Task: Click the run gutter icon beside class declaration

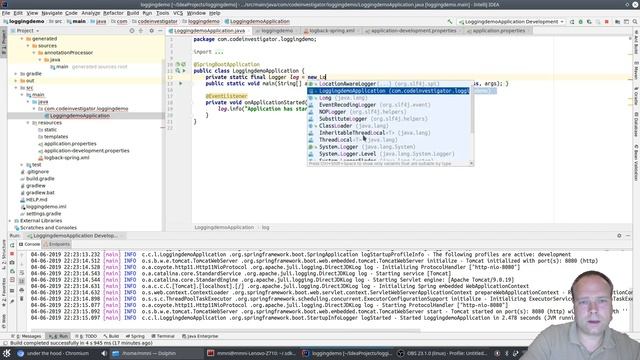Action: pos(184,71)
